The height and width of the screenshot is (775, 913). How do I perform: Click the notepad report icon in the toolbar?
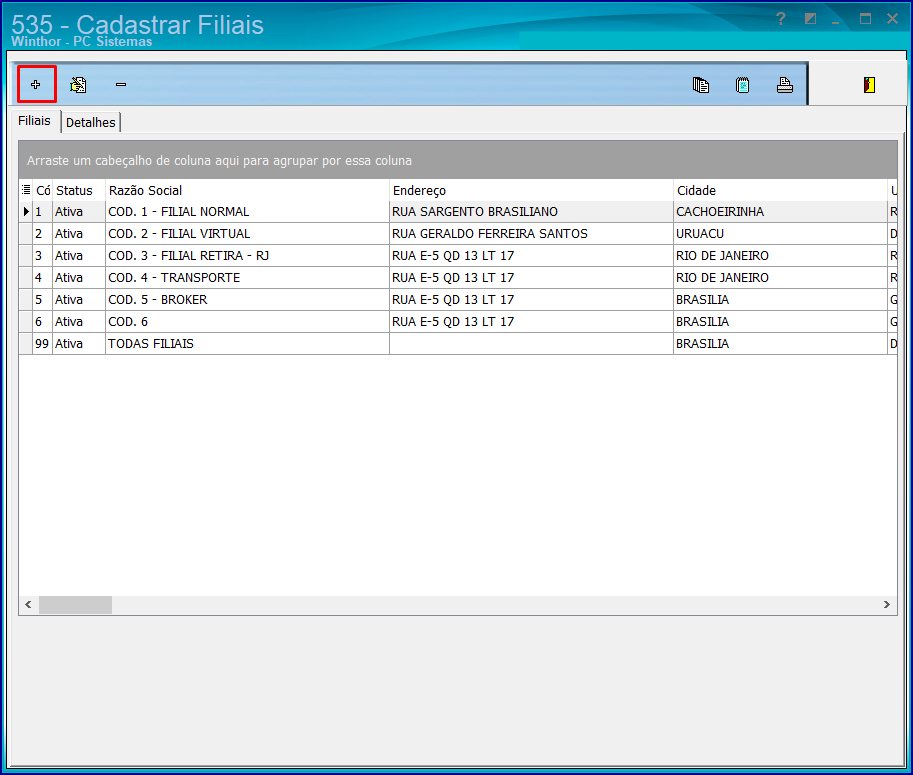point(742,85)
